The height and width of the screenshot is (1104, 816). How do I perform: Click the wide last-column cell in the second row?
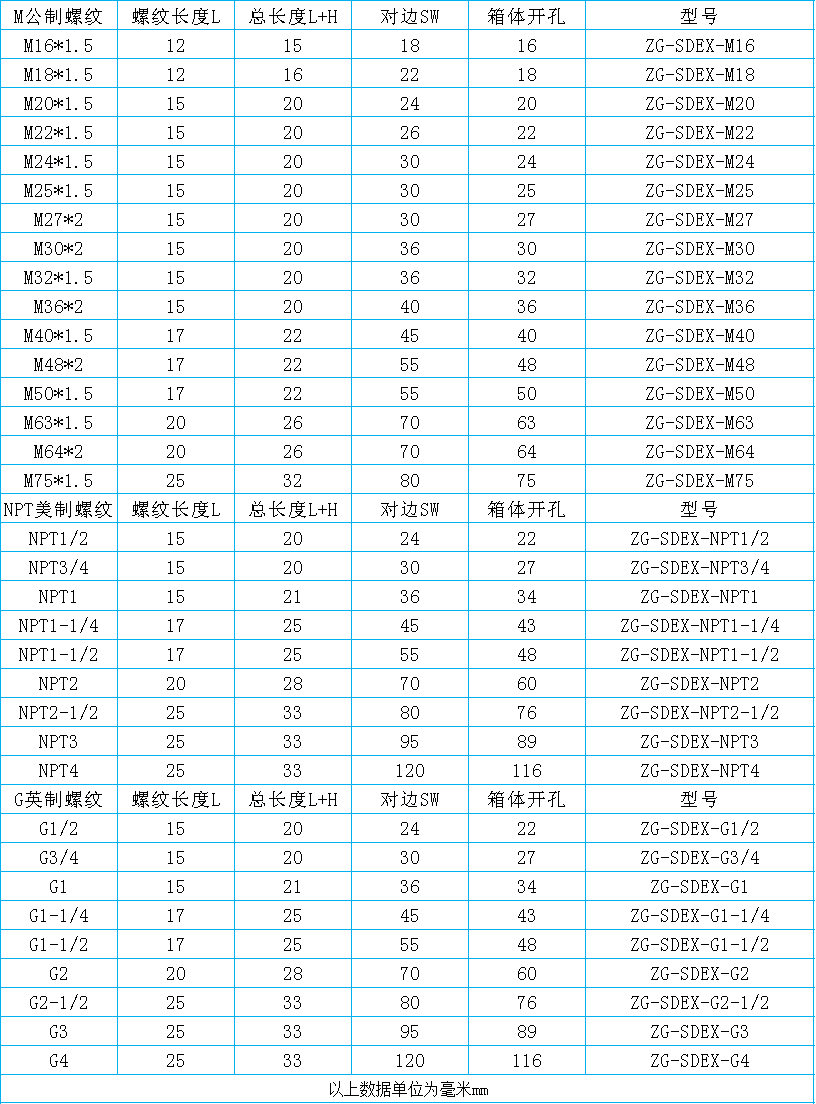(x=699, y=44)
